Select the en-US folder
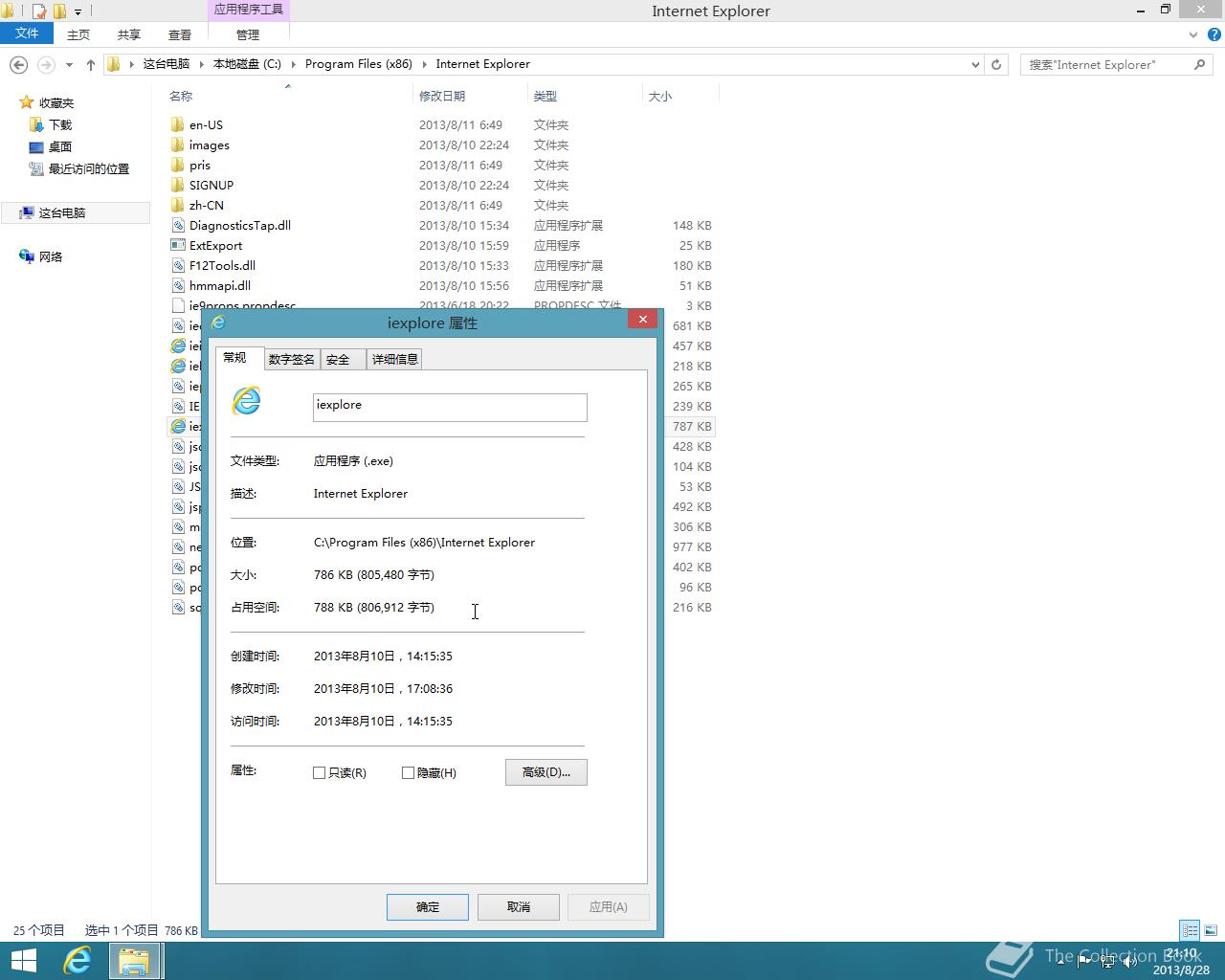Image resolution: width=1225 pixels, height=980 pixels. 206,124
